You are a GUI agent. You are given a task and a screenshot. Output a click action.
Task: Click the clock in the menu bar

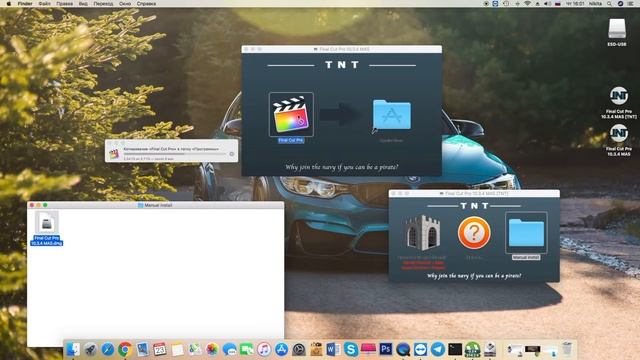pos(575,4)
